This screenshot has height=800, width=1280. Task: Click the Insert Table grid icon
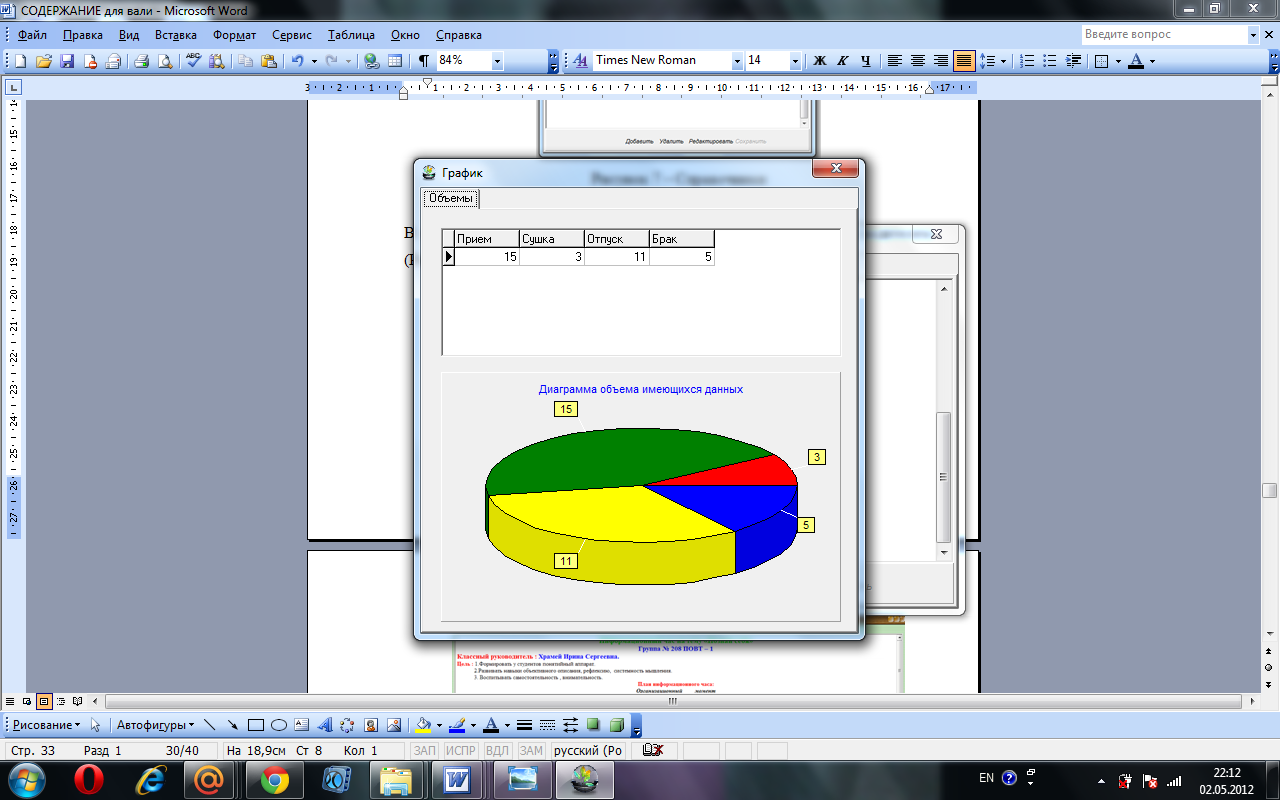coord(395,61)
